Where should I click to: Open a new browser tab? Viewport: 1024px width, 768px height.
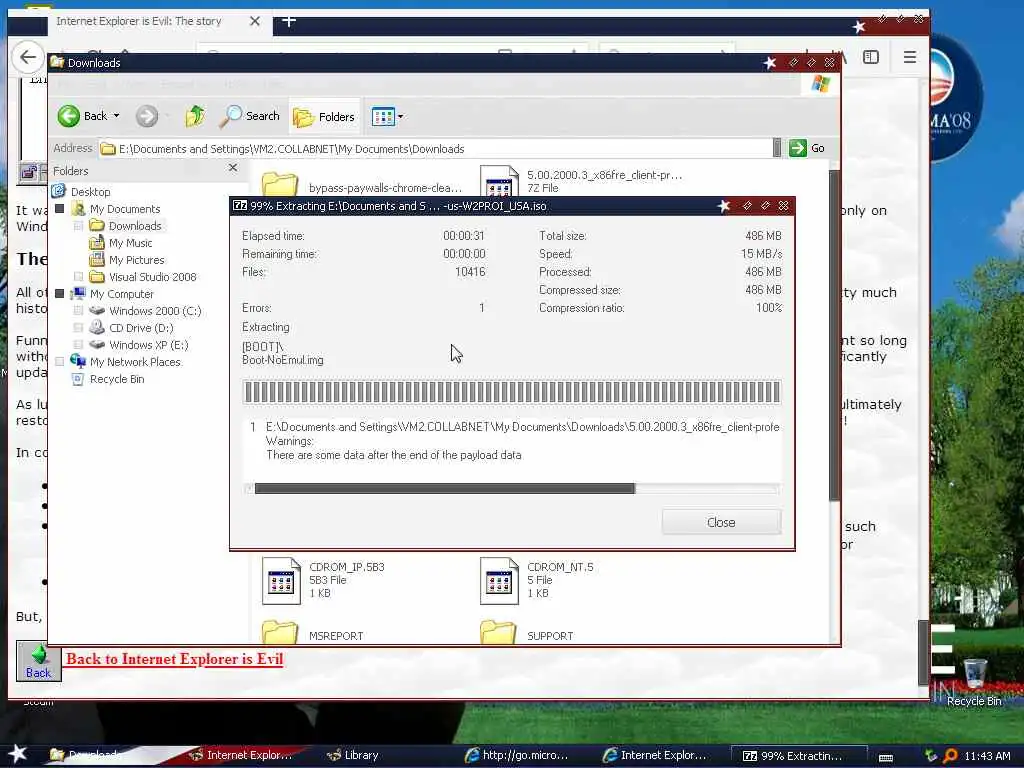289,21
